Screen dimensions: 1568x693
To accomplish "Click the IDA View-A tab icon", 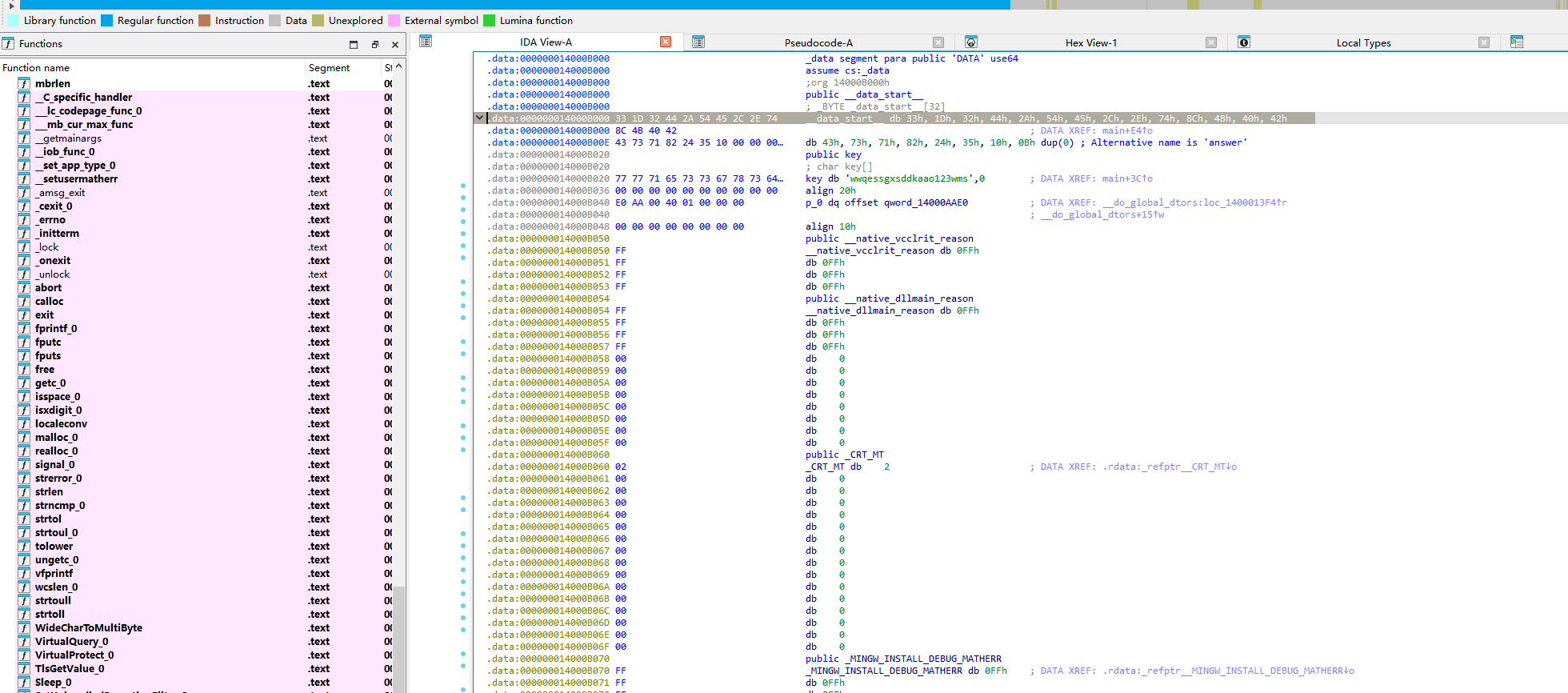I will (x=426, y=42).
